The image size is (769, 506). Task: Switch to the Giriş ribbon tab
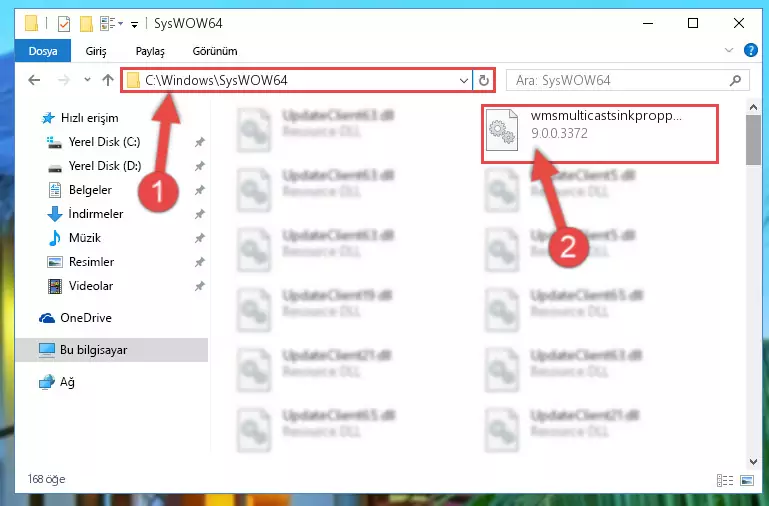(96, 51)
